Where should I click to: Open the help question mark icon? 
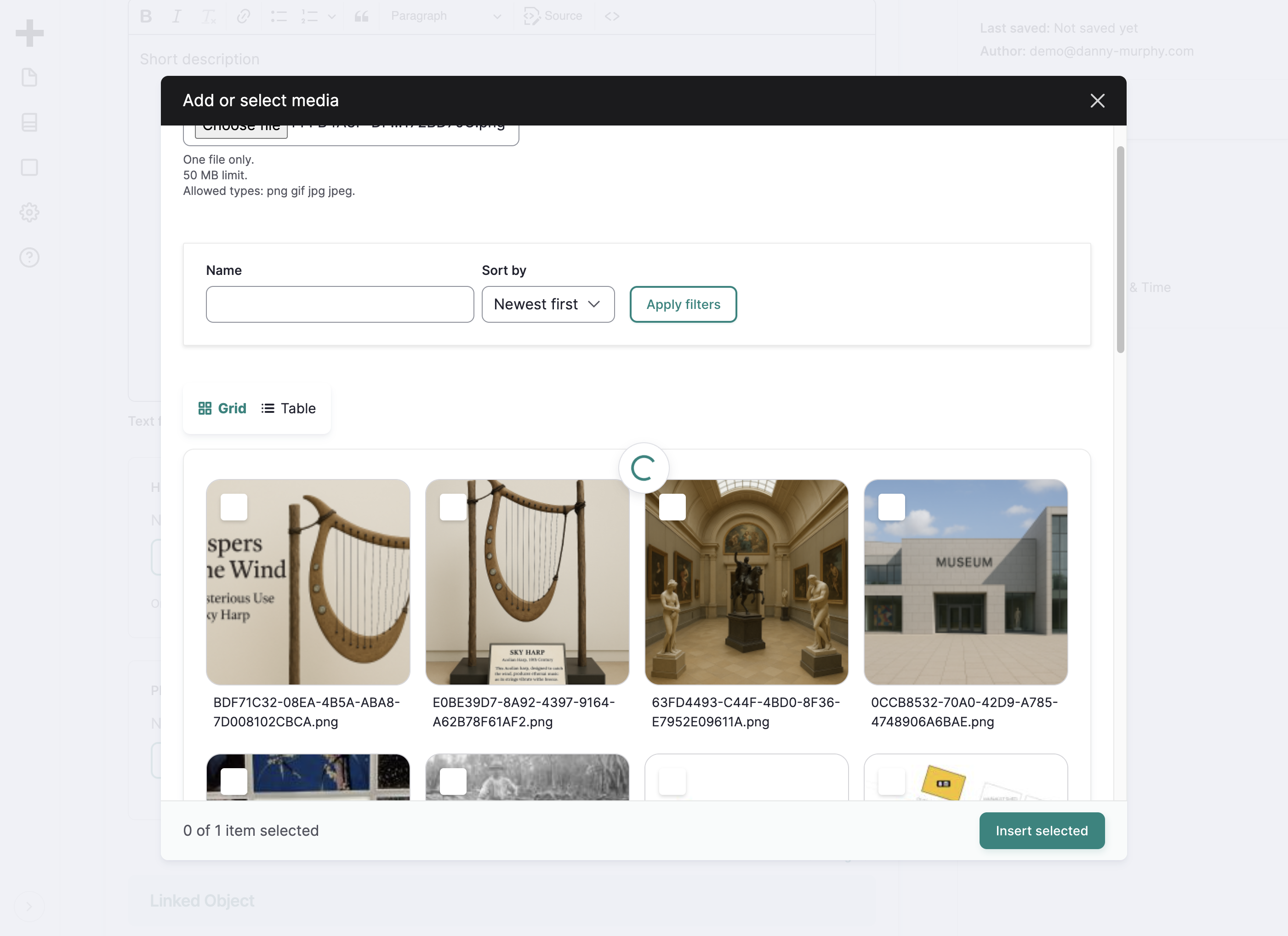coord(29,257)
